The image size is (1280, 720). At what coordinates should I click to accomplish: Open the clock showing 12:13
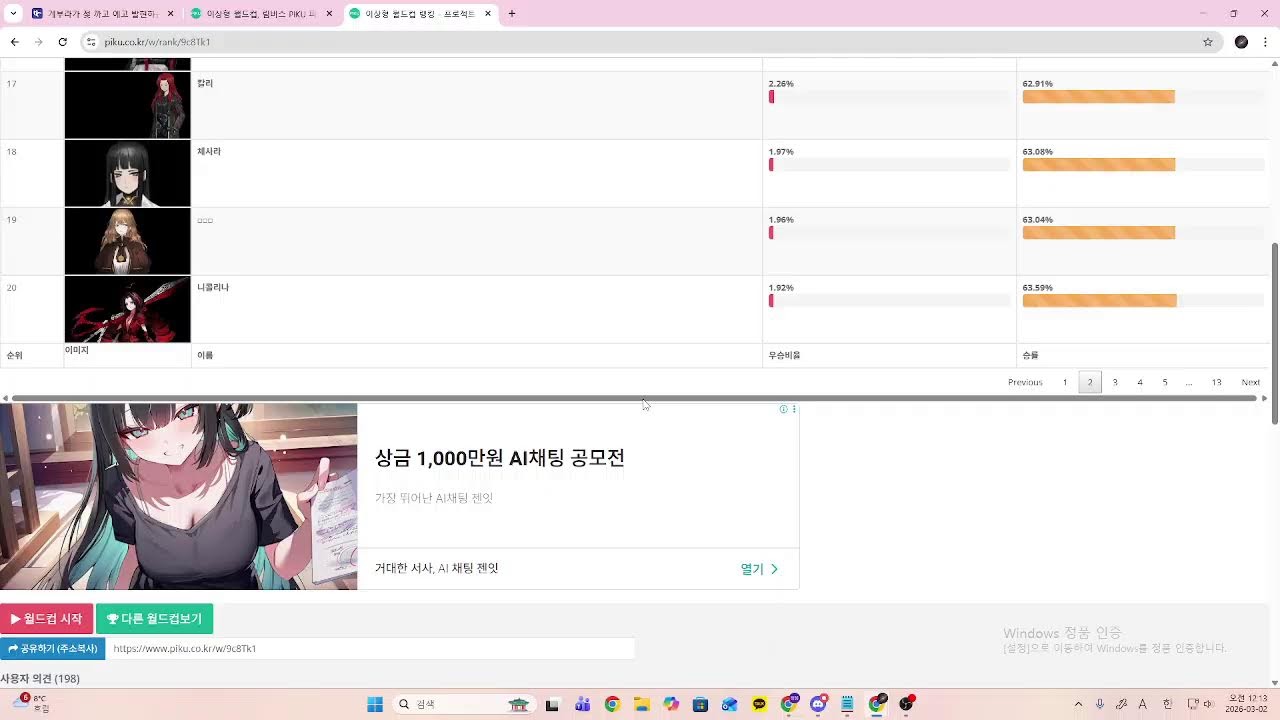(x=1248, y=703)
